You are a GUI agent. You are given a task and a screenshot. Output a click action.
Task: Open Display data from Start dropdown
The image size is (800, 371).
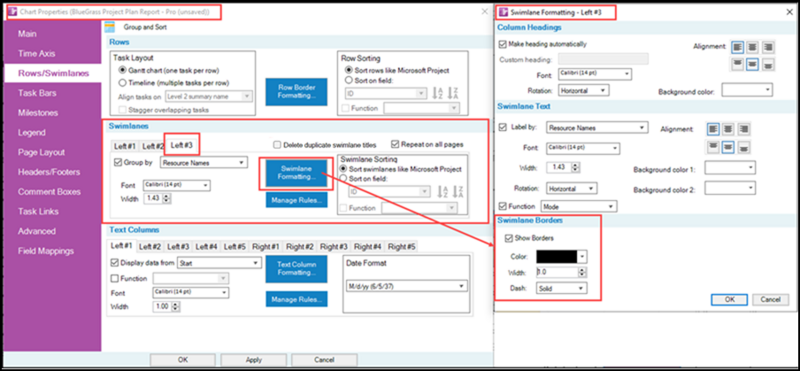[219, 263]
